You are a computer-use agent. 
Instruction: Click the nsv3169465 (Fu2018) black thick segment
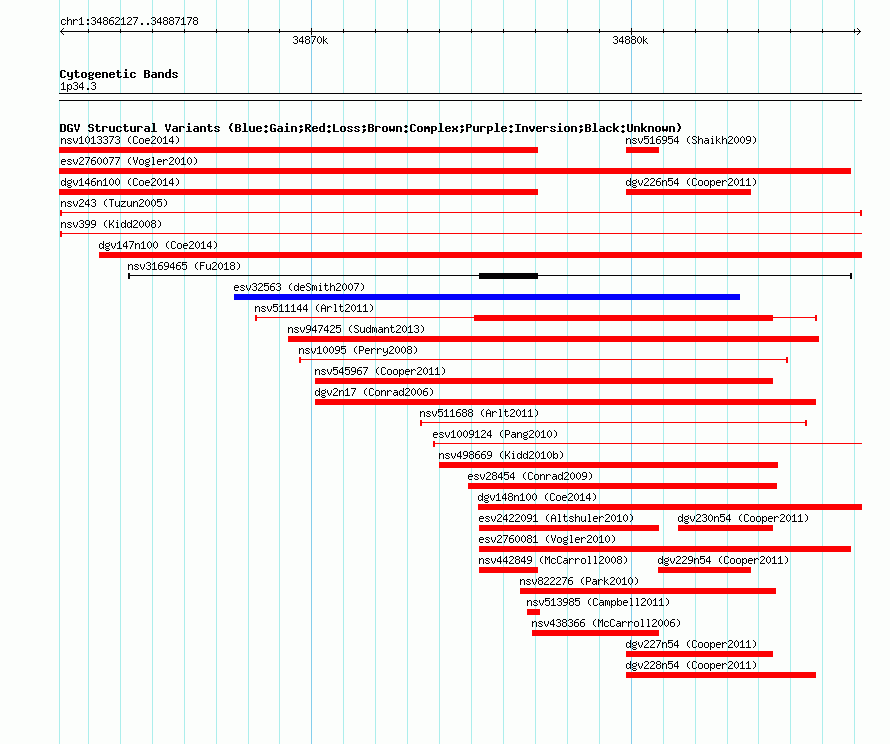click(508, 276)
